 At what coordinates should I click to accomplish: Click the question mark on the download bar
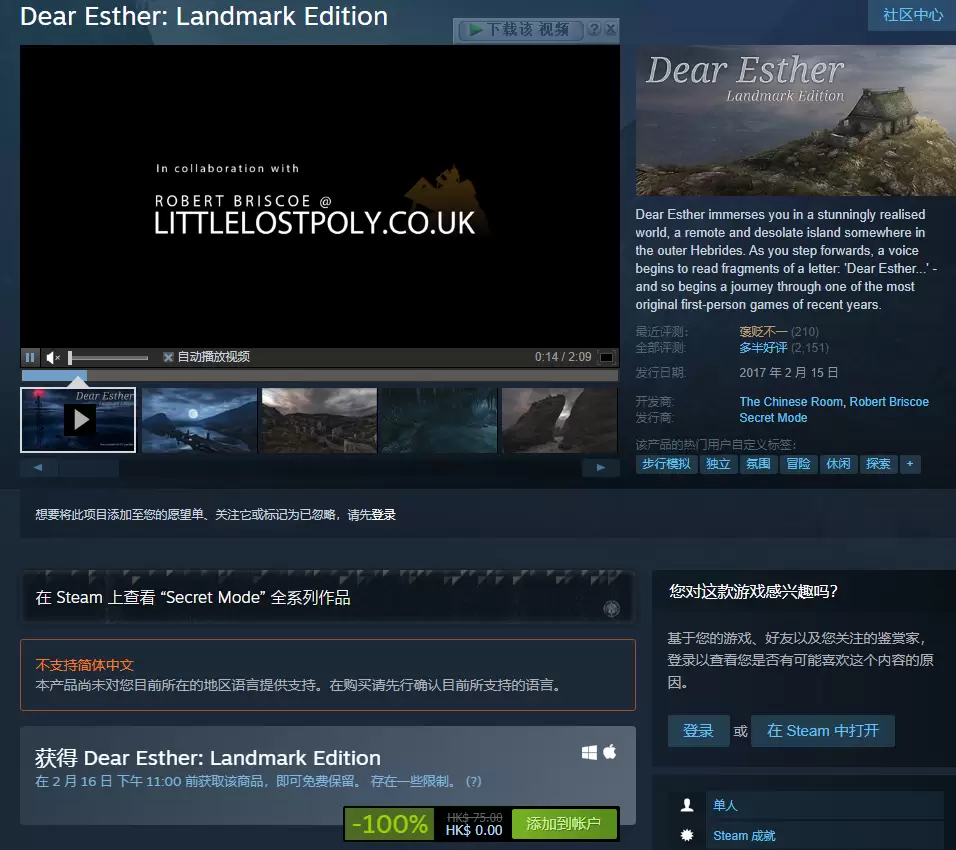pyautogui.click(x=594, y=29)
